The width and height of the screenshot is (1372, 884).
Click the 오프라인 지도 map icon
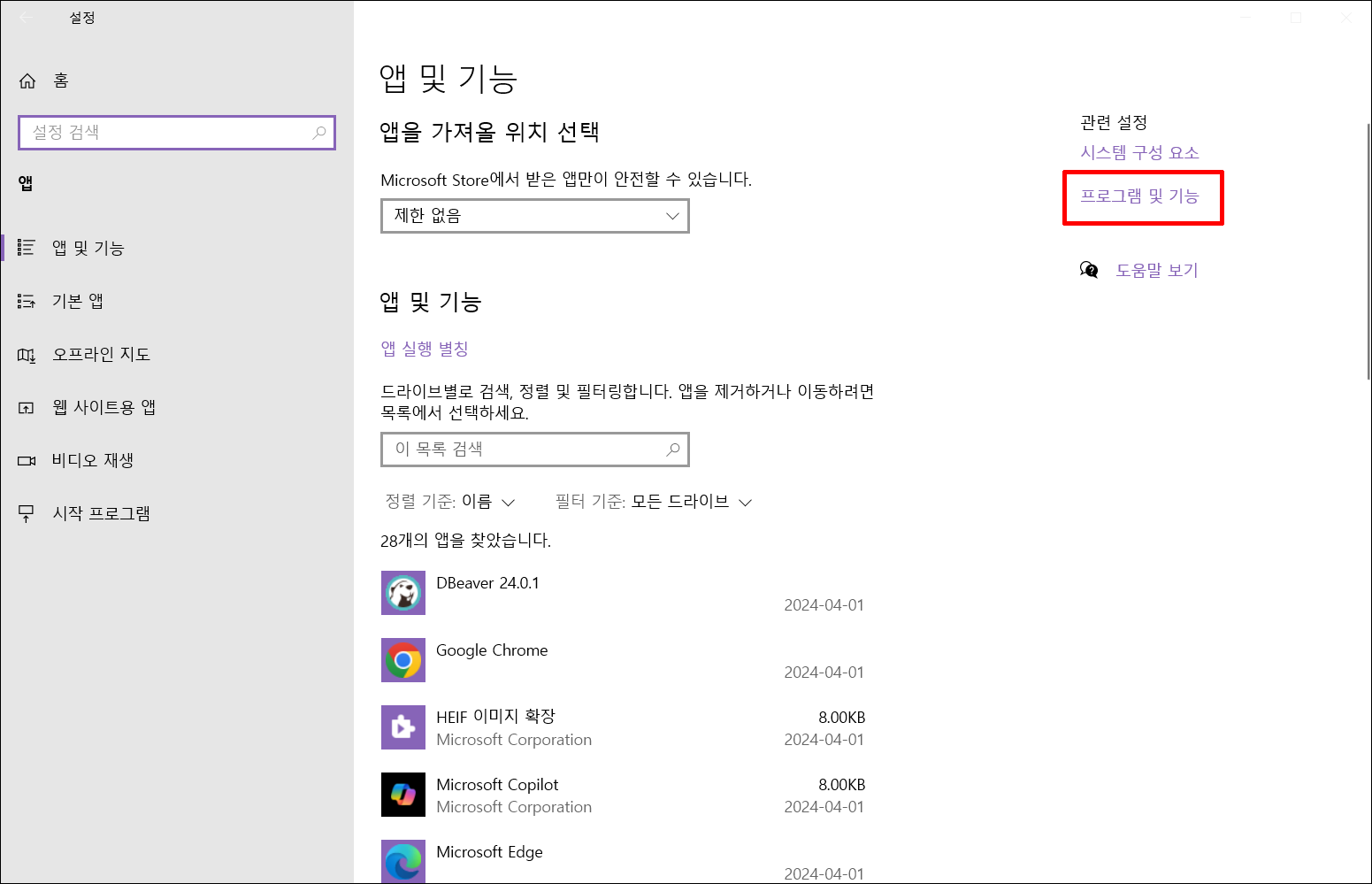[x=27, y=355]
